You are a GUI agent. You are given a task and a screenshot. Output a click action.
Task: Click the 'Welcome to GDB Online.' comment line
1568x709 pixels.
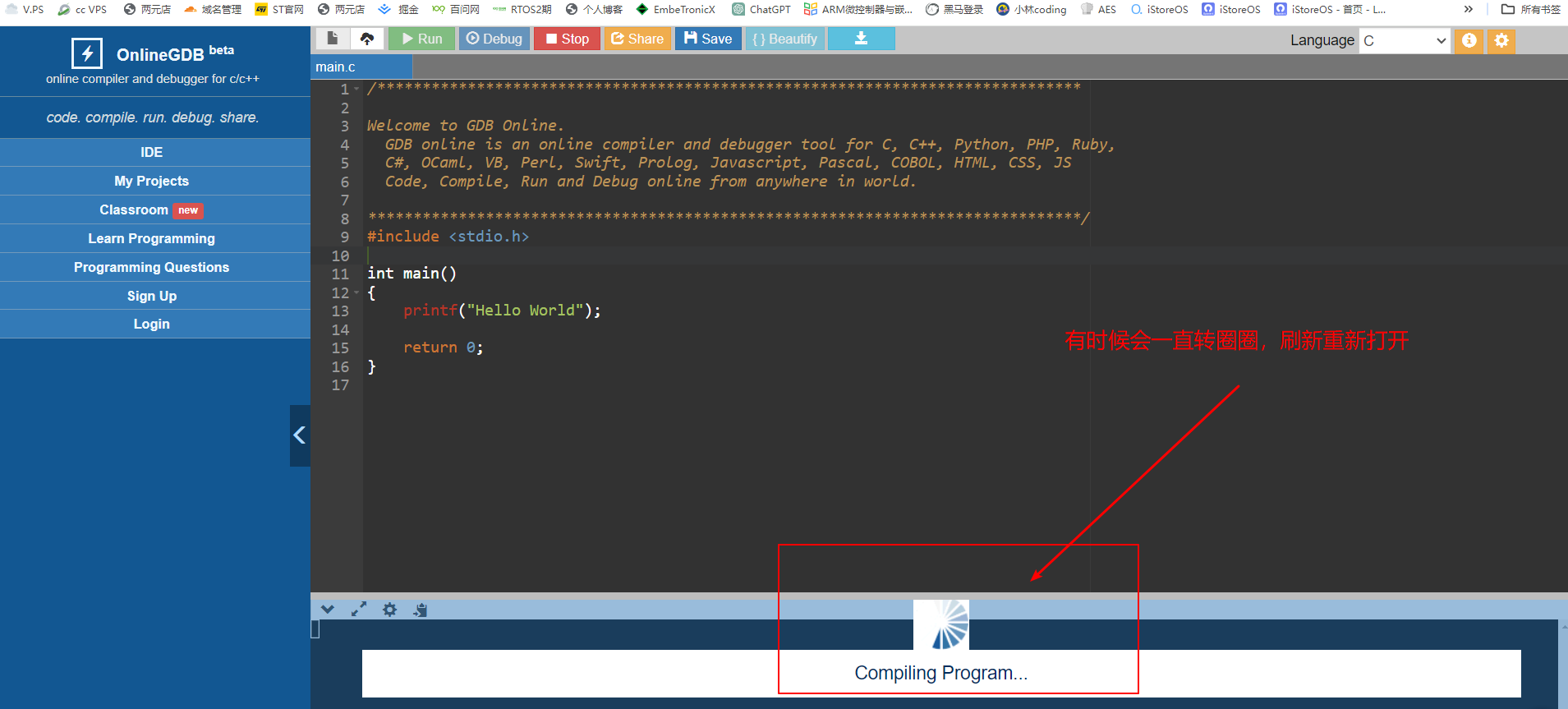(x=465, y=126)
